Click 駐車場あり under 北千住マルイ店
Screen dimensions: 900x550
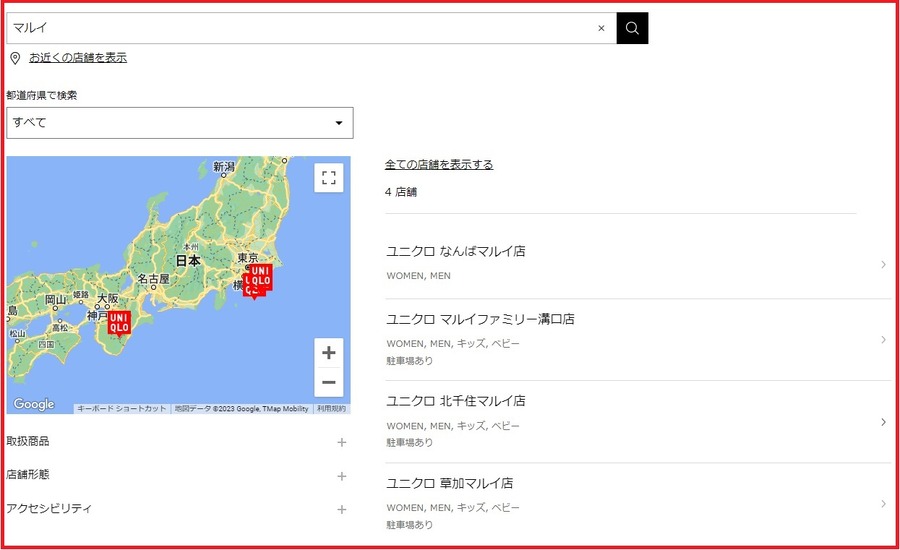click(x=410, y=443)
